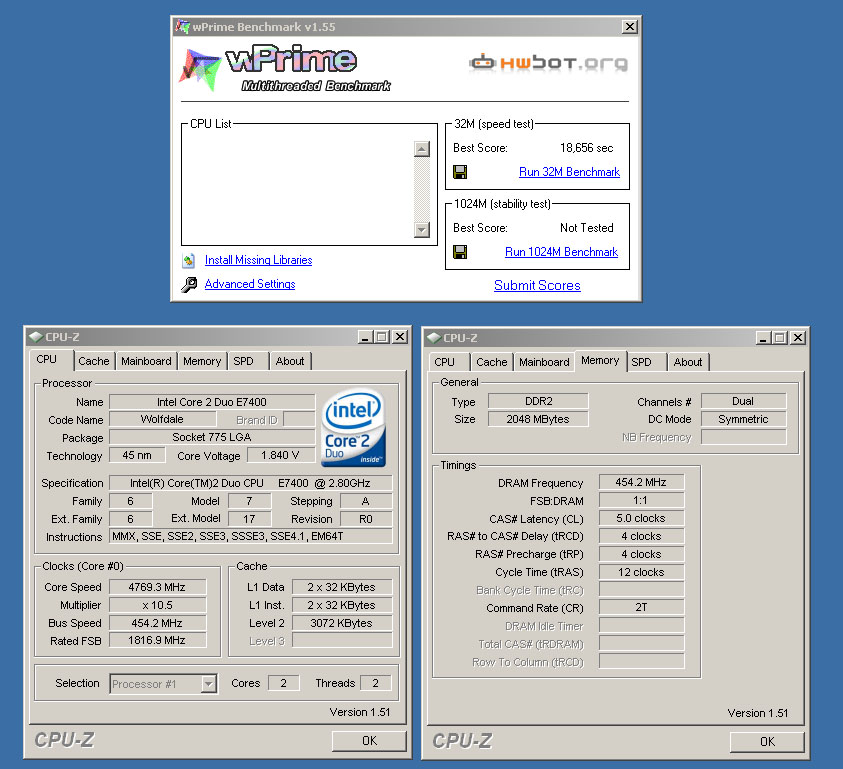Click the save icon beside Run 1024M Benchmark
The width and height of the screenshot is (843, 769).
point(460,252)
